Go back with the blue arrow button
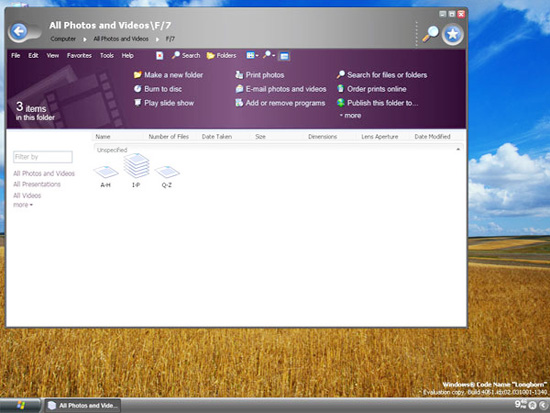The height and width of the screenshot is (413, 550). [x=19, y=31]
